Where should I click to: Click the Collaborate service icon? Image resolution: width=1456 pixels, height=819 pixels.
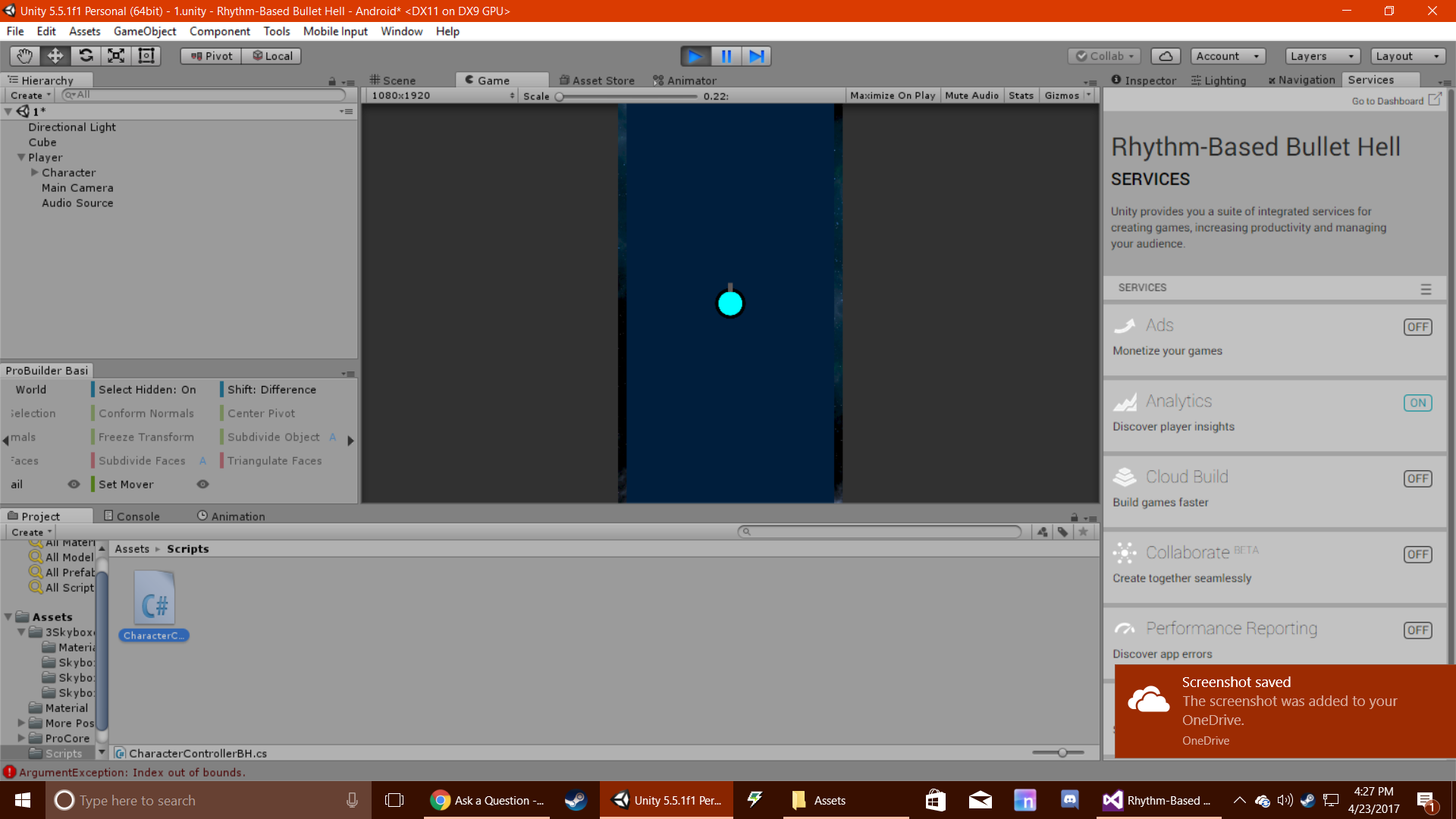(x=1125, y=553)
